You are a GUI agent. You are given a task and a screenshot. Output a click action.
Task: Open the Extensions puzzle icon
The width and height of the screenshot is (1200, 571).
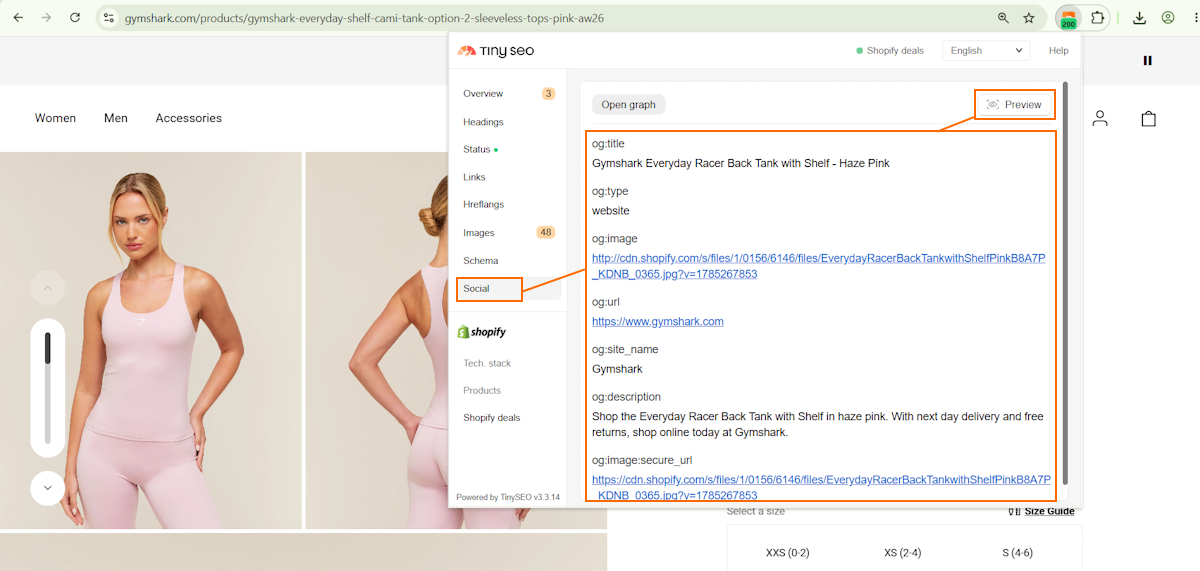1098,18
